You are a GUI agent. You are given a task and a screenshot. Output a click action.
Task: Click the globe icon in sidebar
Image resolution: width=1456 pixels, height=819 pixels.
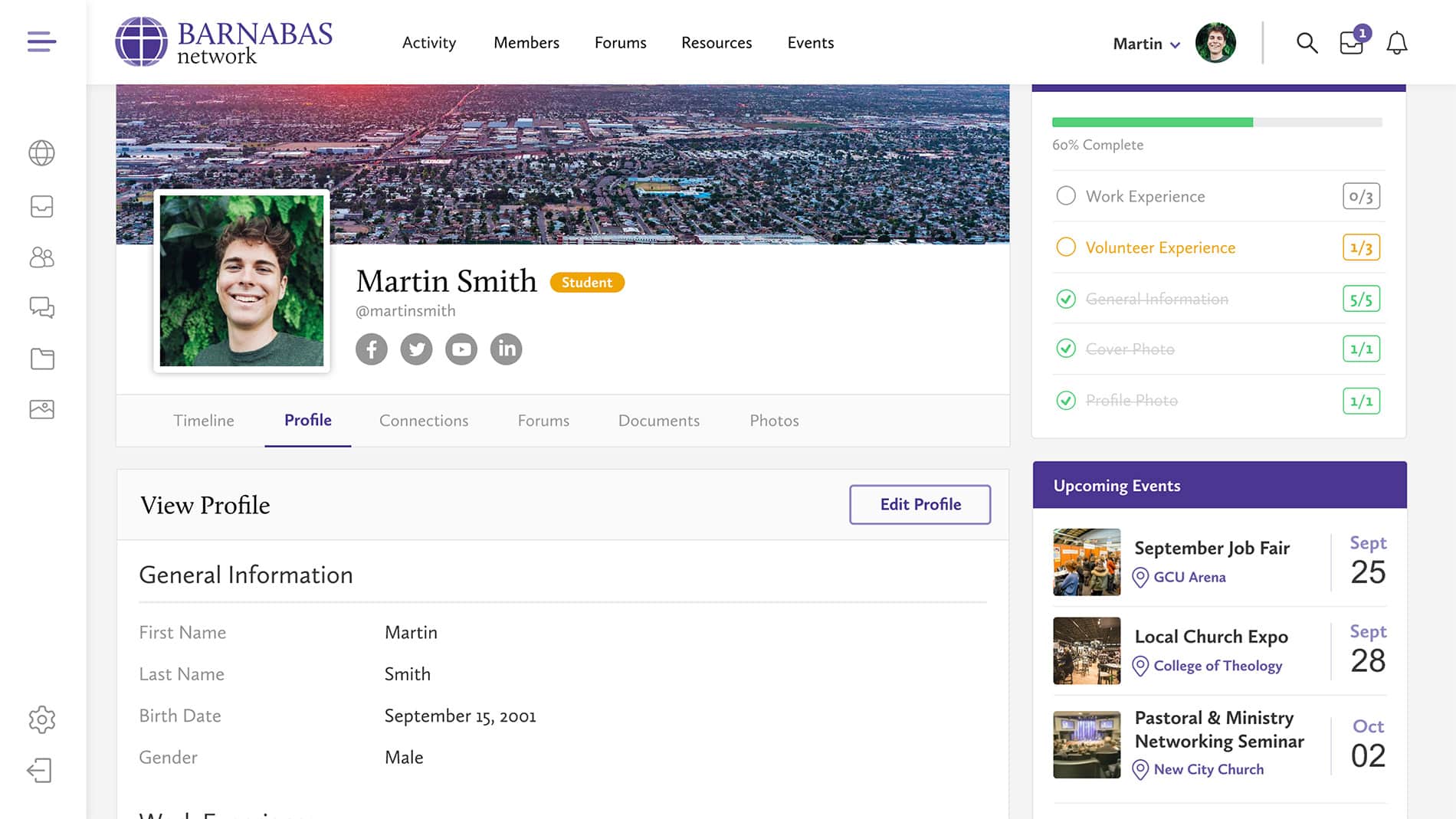click(41, 153)
